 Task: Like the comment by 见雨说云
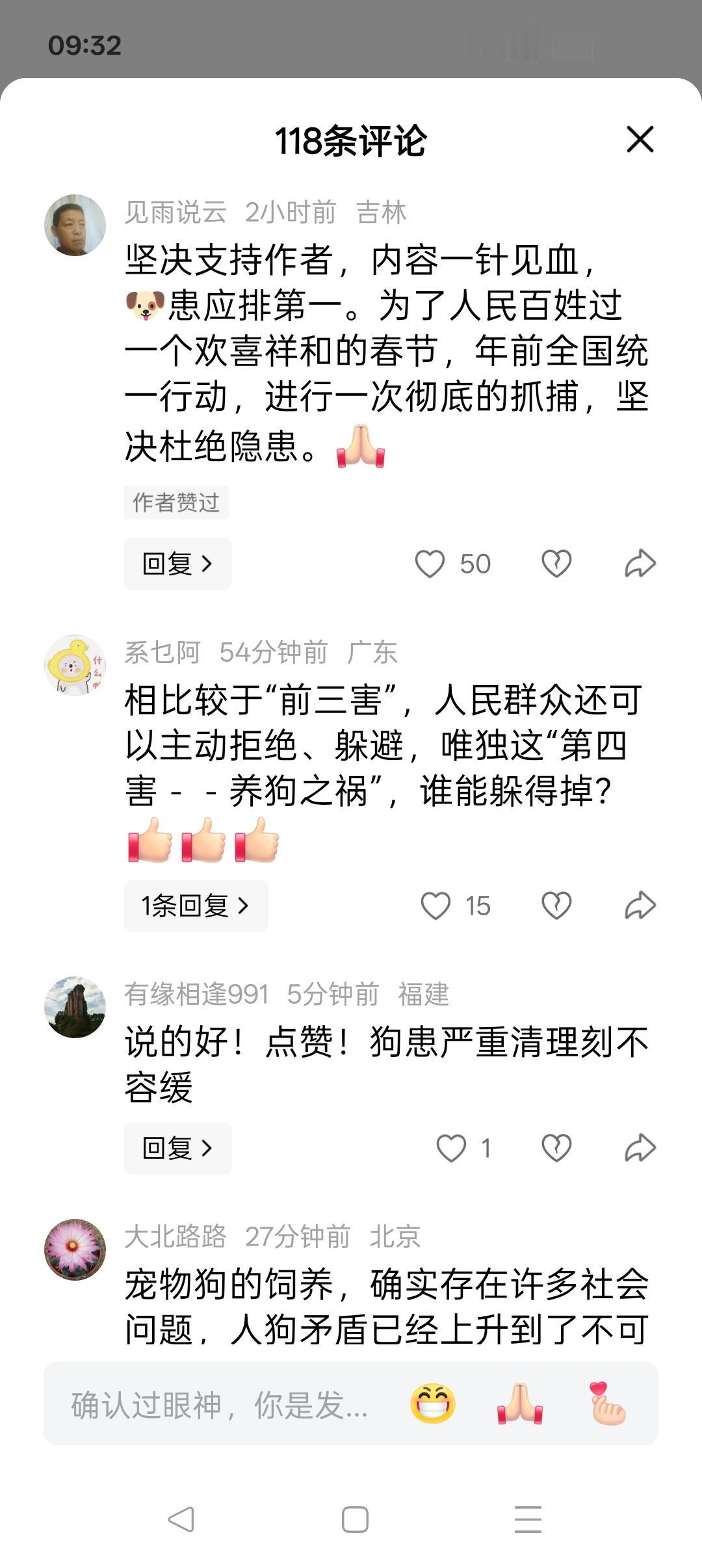click(x=430, y=564)
